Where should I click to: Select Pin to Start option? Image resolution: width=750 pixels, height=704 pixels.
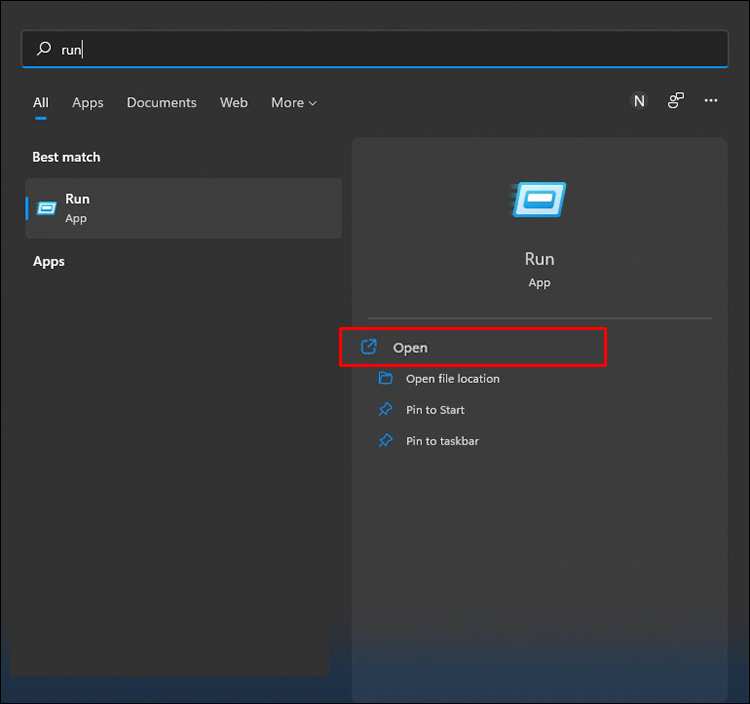pos(435,410)
